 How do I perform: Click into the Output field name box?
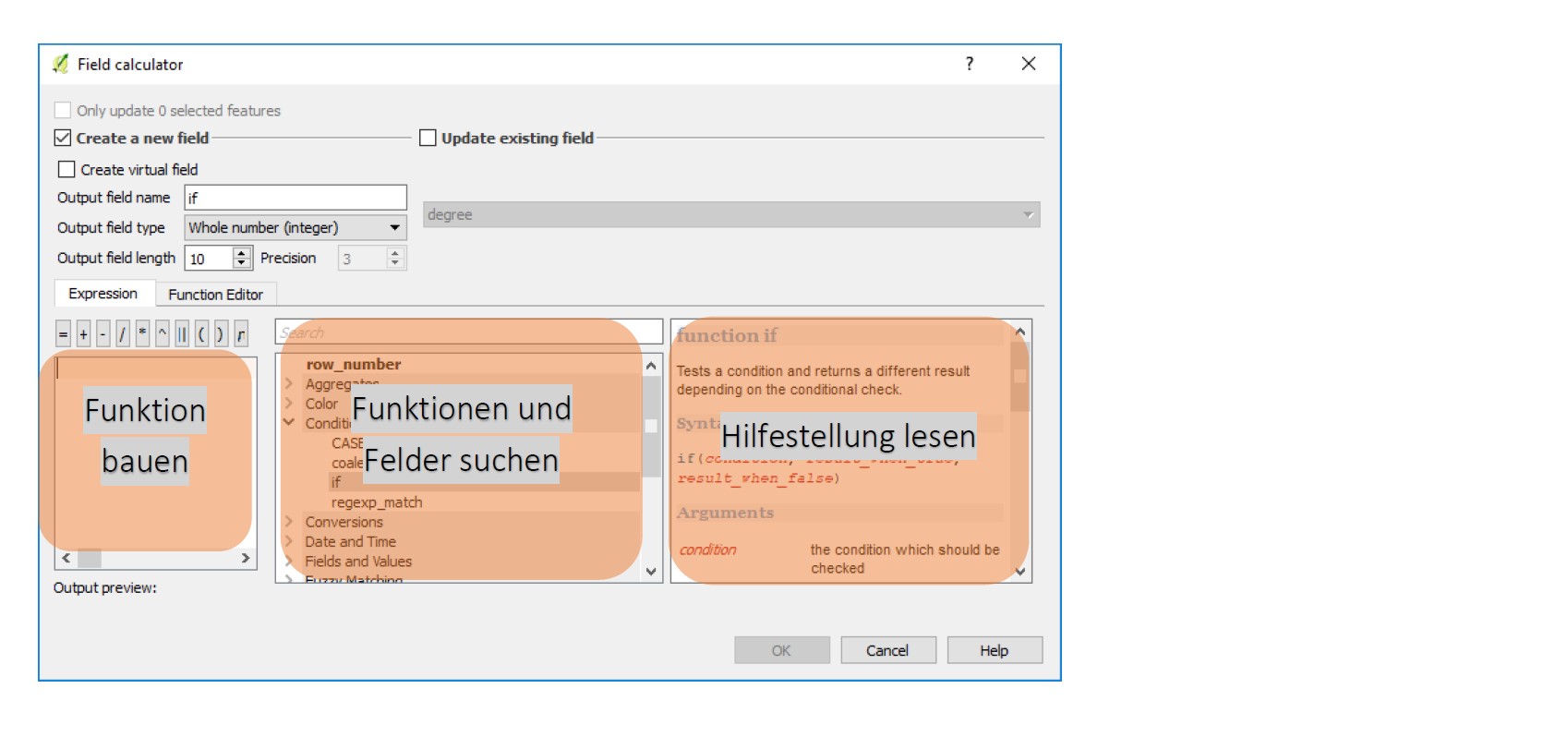tap(295, 198)
